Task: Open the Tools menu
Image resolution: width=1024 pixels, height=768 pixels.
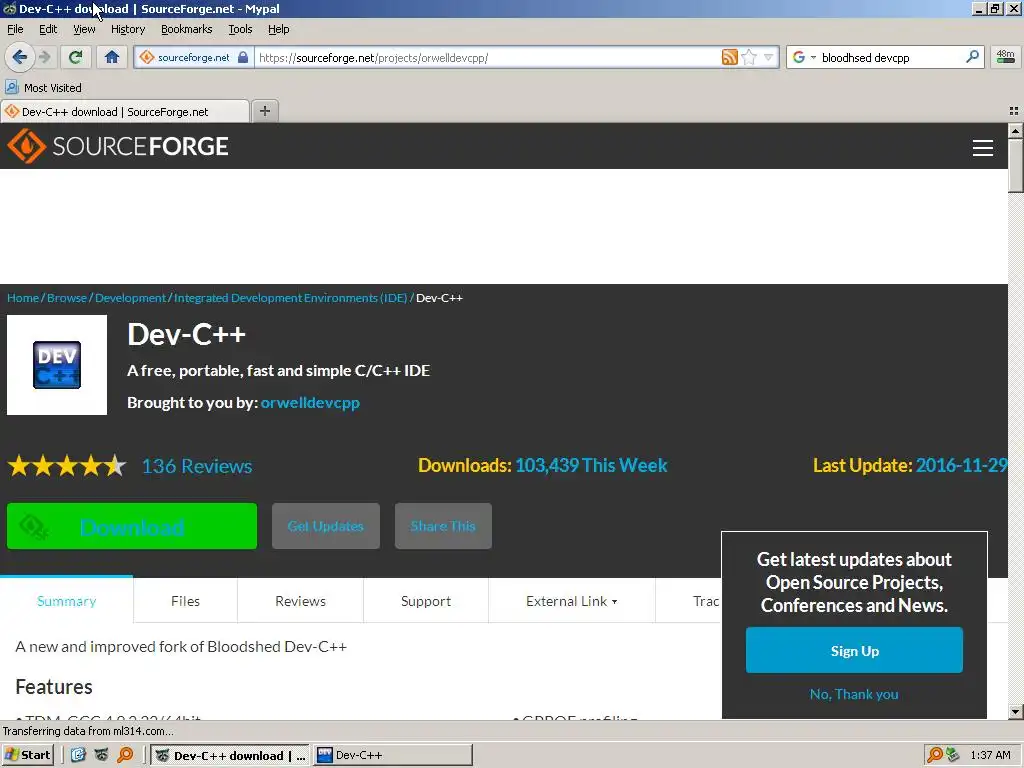Action: [240, 29]
